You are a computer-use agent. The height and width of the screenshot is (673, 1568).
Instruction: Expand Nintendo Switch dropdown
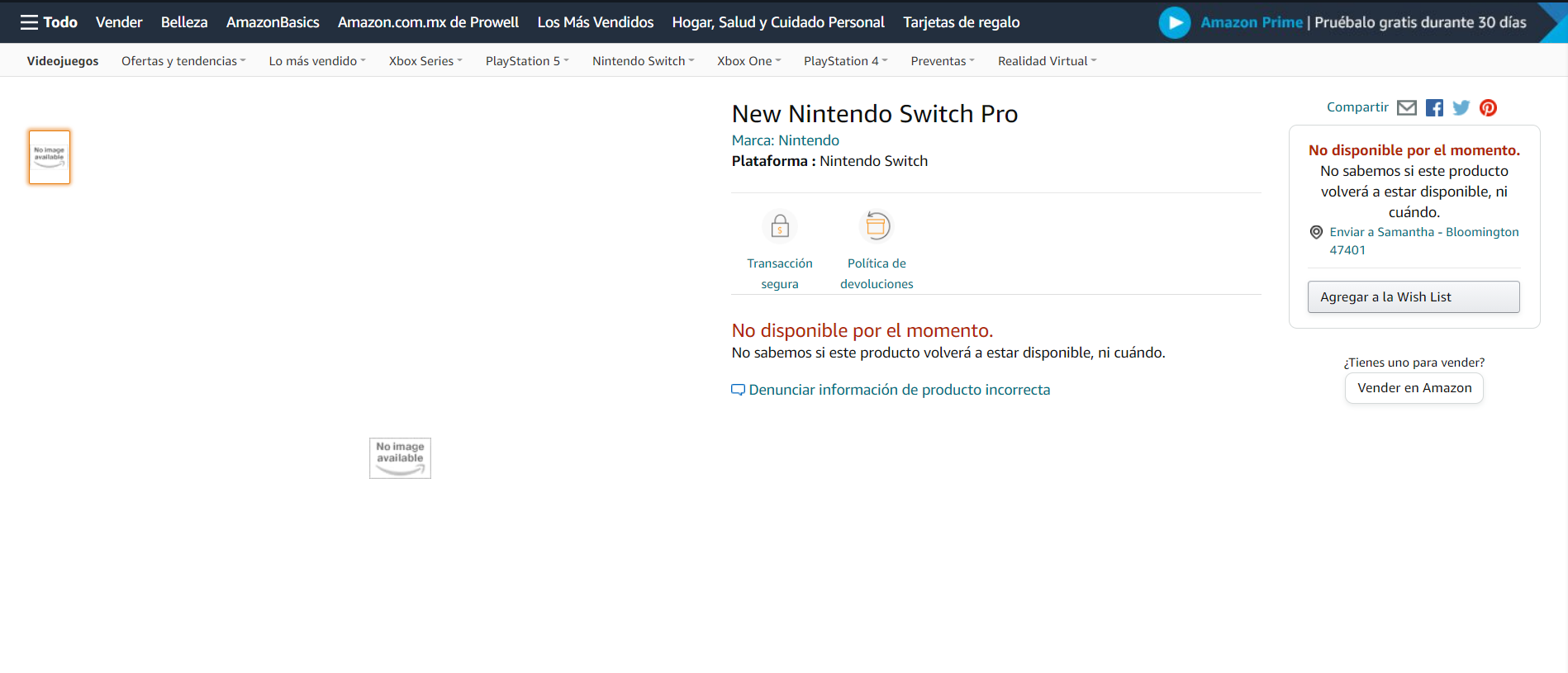[x=643, y=61]
